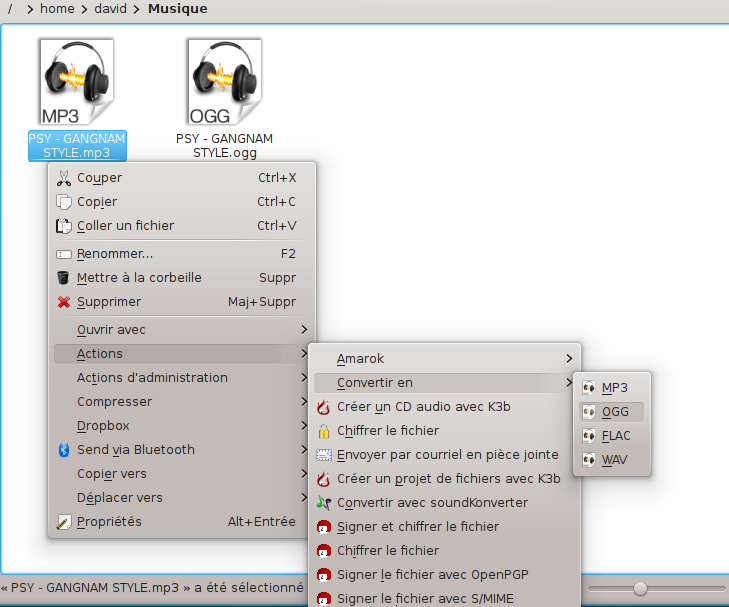Click the properties icon beside Propriétés
This screenshot has width=729, height=607.
(64, 522)
